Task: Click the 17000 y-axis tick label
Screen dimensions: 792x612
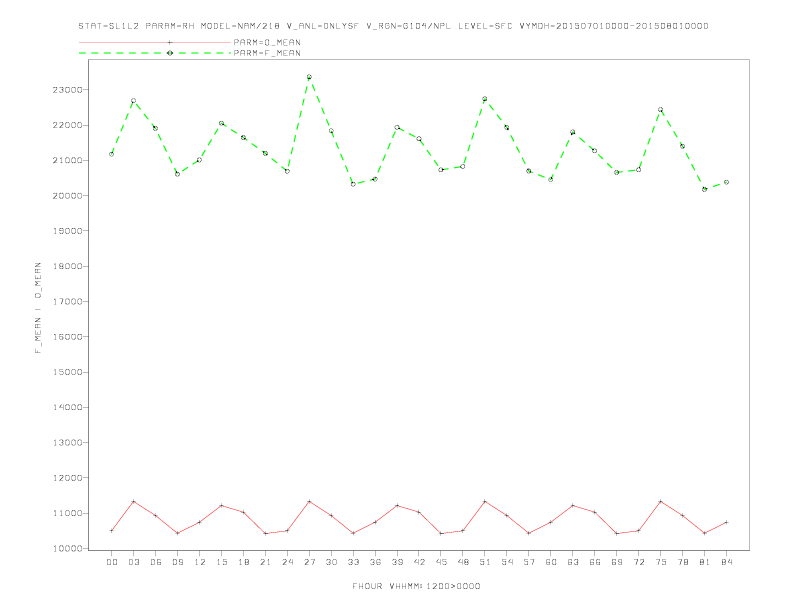Action: coord(68,301)
